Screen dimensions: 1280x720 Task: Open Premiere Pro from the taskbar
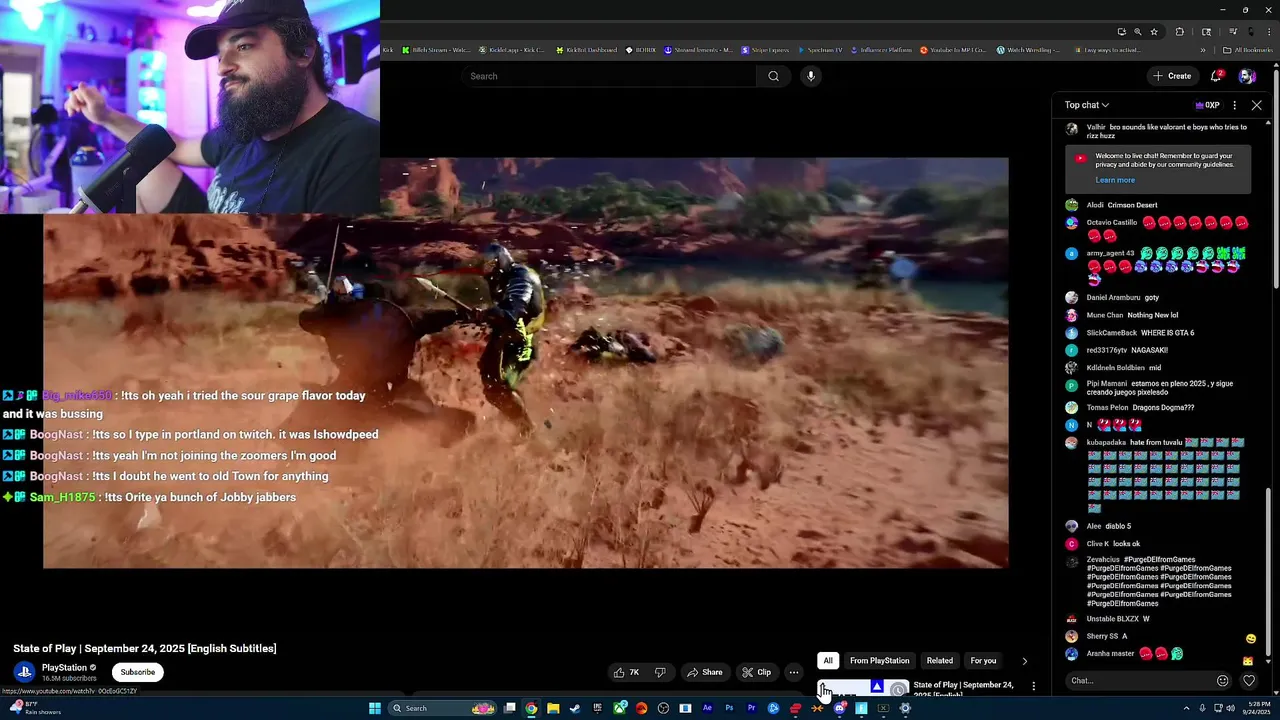click(x=751, y=708)
